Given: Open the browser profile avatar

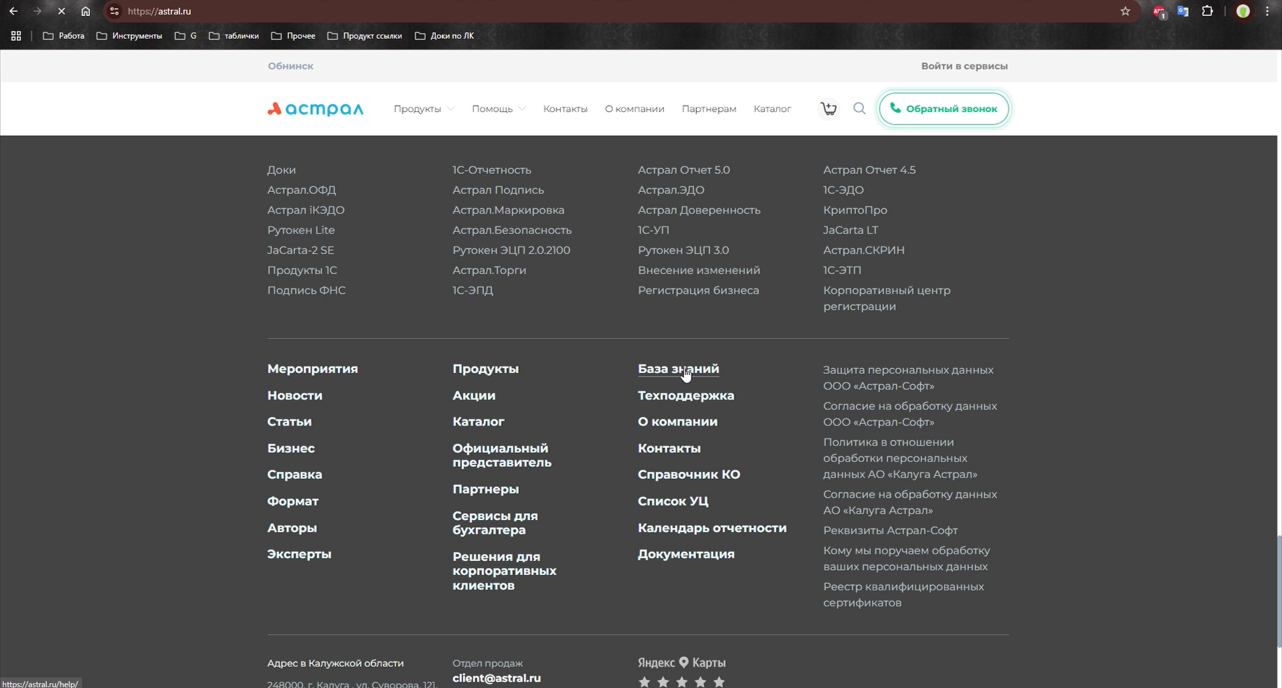Looking at the screenshot, I should coord(1243,11).
